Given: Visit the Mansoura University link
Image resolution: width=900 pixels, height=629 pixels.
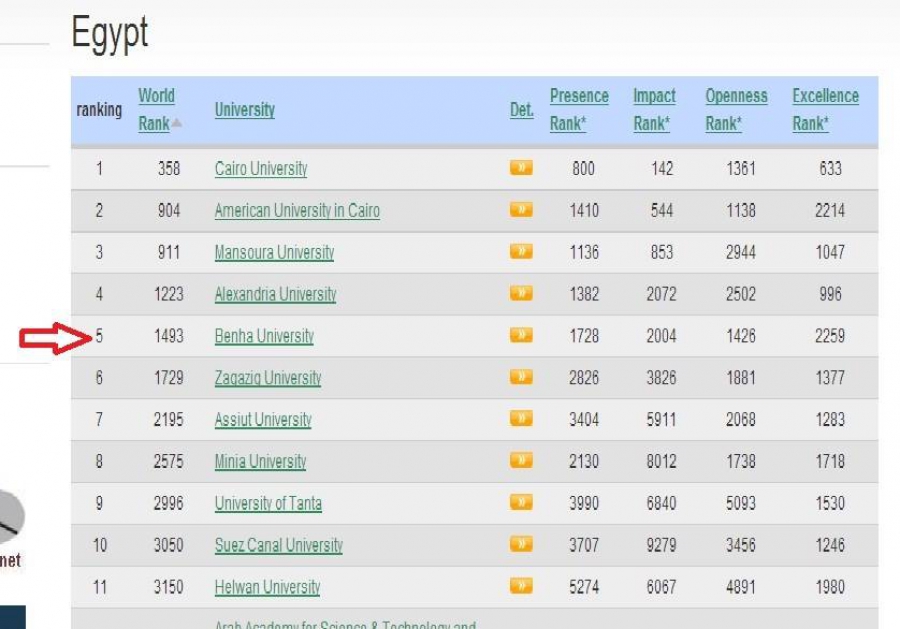Looking at the screenshot, I should (x=274, y=253).
